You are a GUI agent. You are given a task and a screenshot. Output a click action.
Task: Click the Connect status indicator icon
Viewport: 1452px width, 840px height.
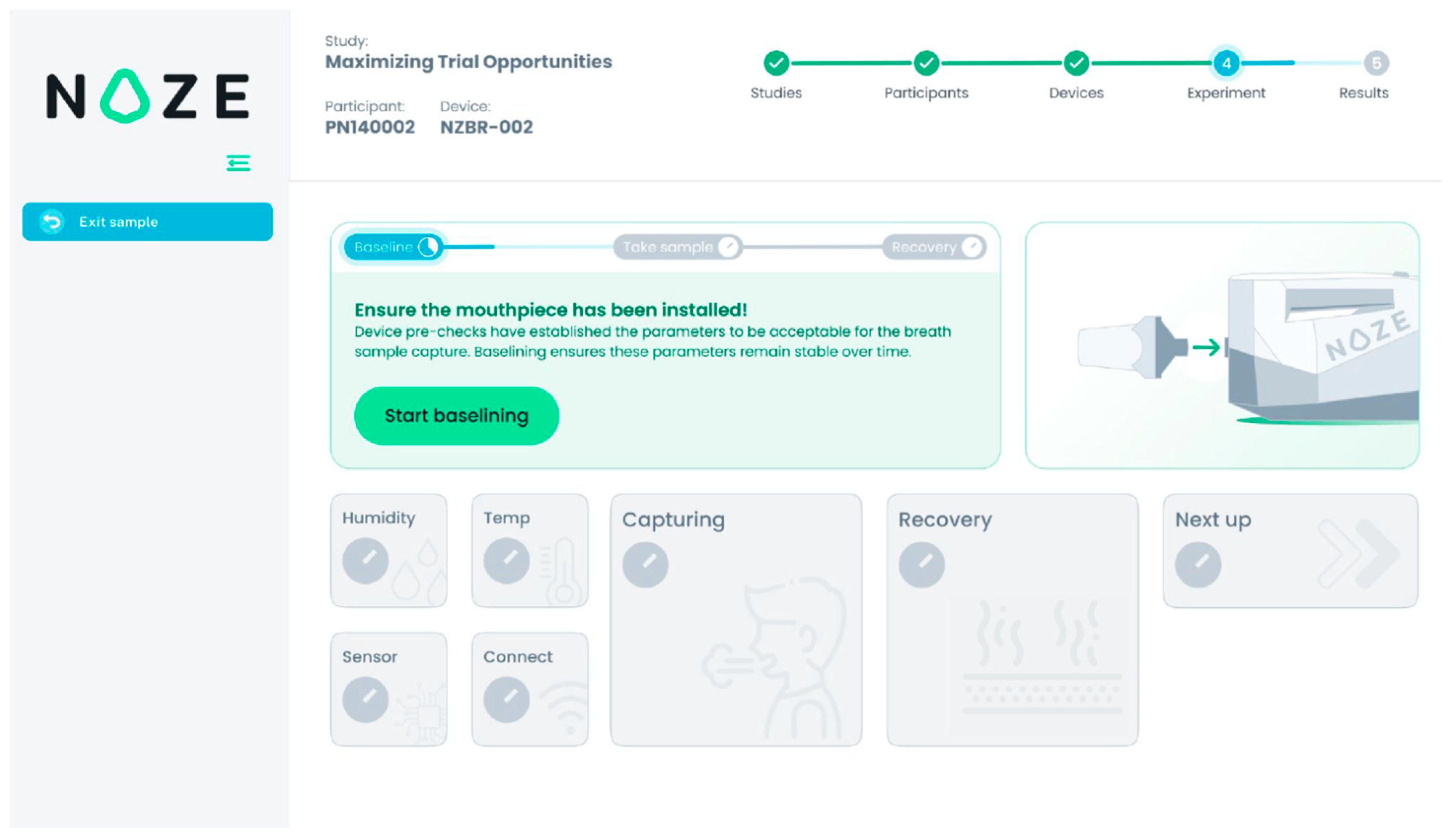(x=506, y=699)
